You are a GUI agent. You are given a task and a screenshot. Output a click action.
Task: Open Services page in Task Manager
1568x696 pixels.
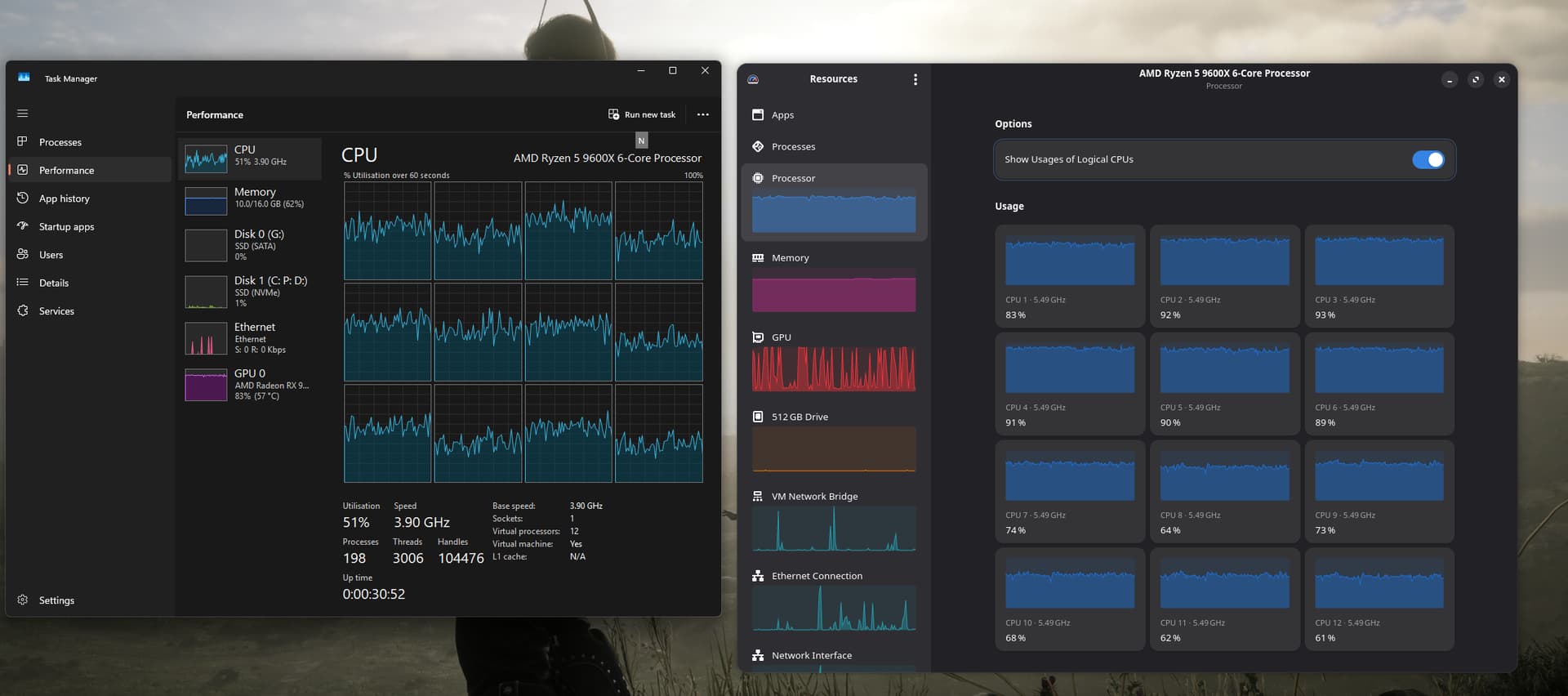[x=56, y=311]
